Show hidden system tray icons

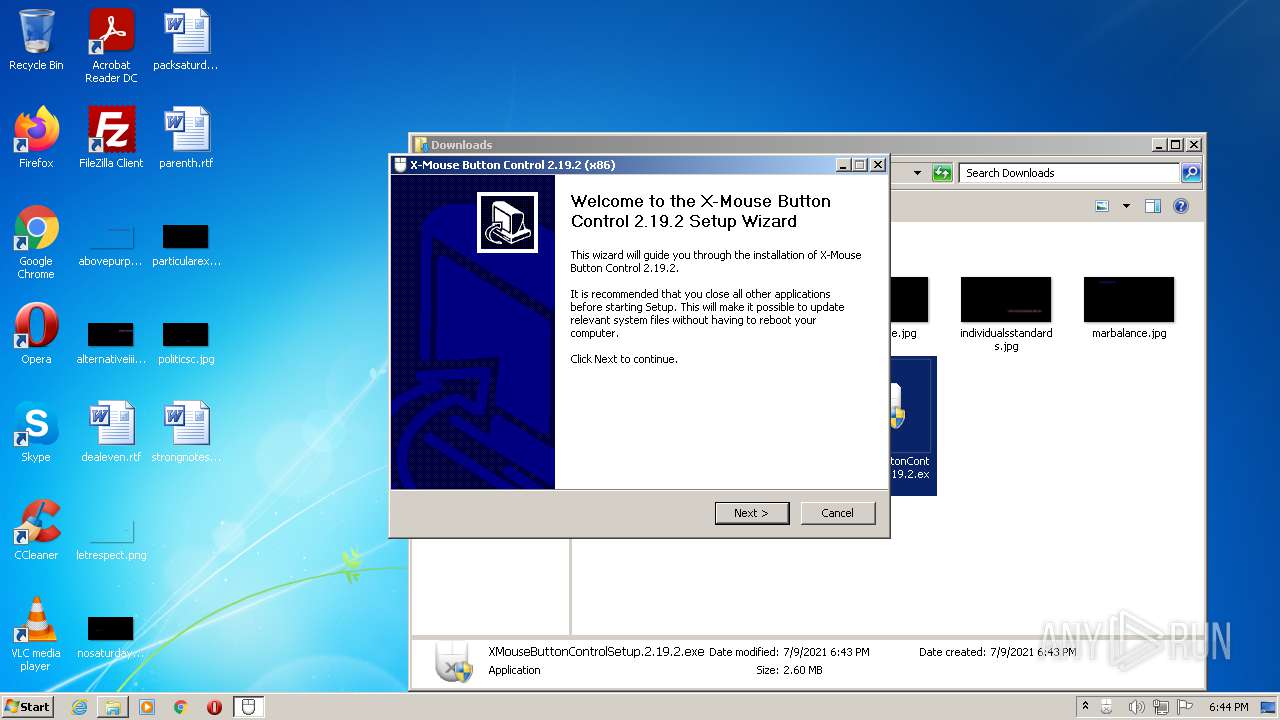coord(1085,707)
